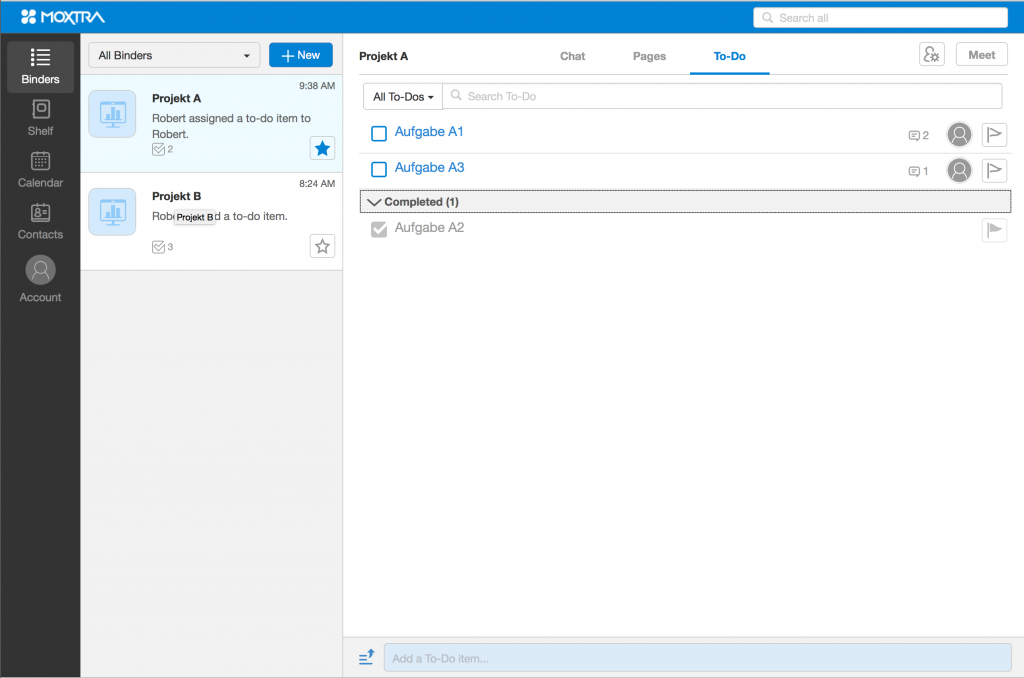The image size is (1024, 678).
Task: Toggle flag on completed Aufgabe A2
Action: click(x=994, y=230)
